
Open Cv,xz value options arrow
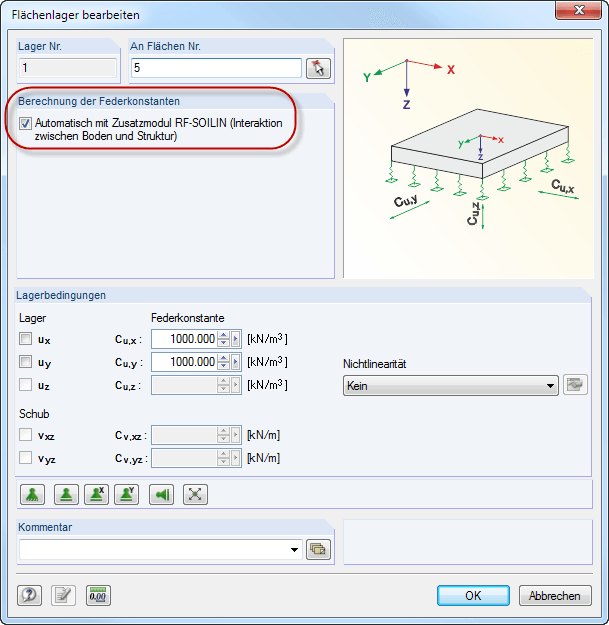point(236,435)
